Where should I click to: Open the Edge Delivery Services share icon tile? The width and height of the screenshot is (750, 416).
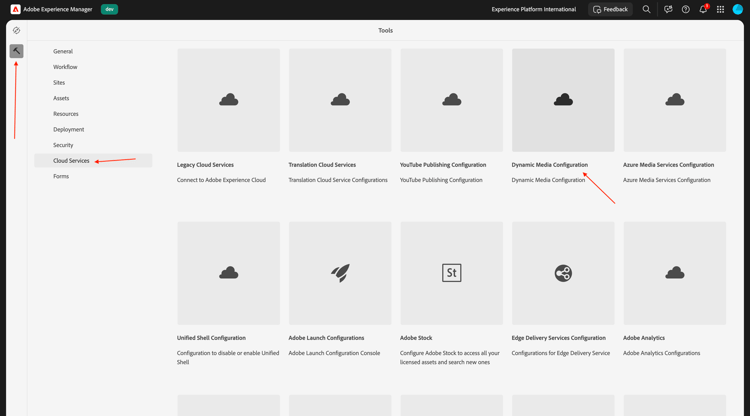coord(563,273)
